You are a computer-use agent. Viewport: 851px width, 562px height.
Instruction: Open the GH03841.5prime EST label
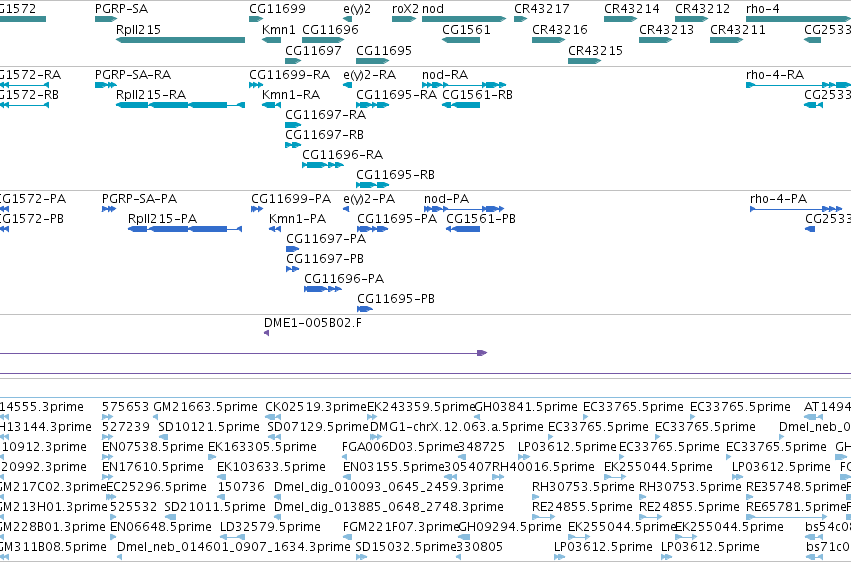click(x=526, y=407)
